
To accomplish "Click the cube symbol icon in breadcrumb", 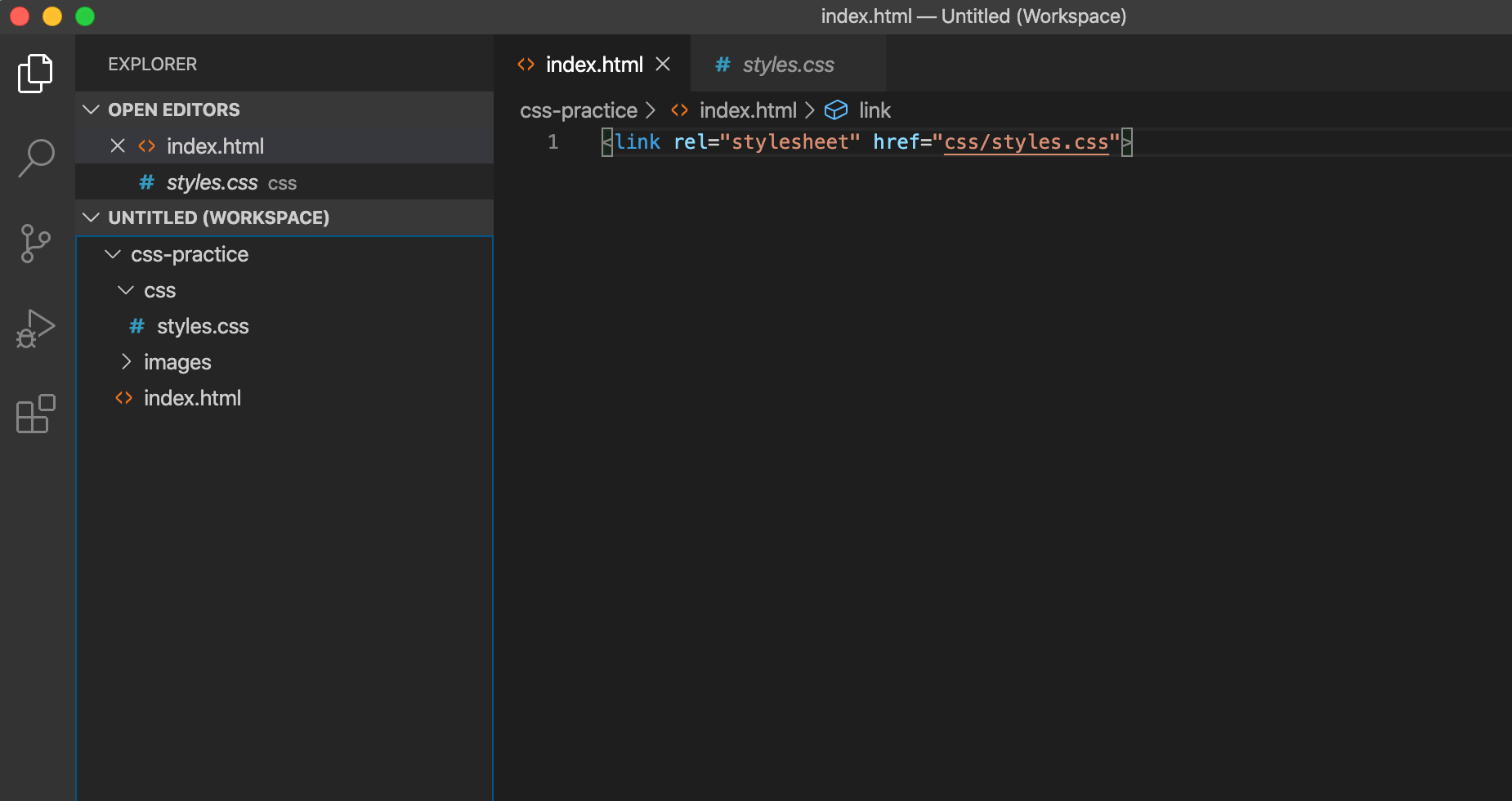I will [835, 110].
